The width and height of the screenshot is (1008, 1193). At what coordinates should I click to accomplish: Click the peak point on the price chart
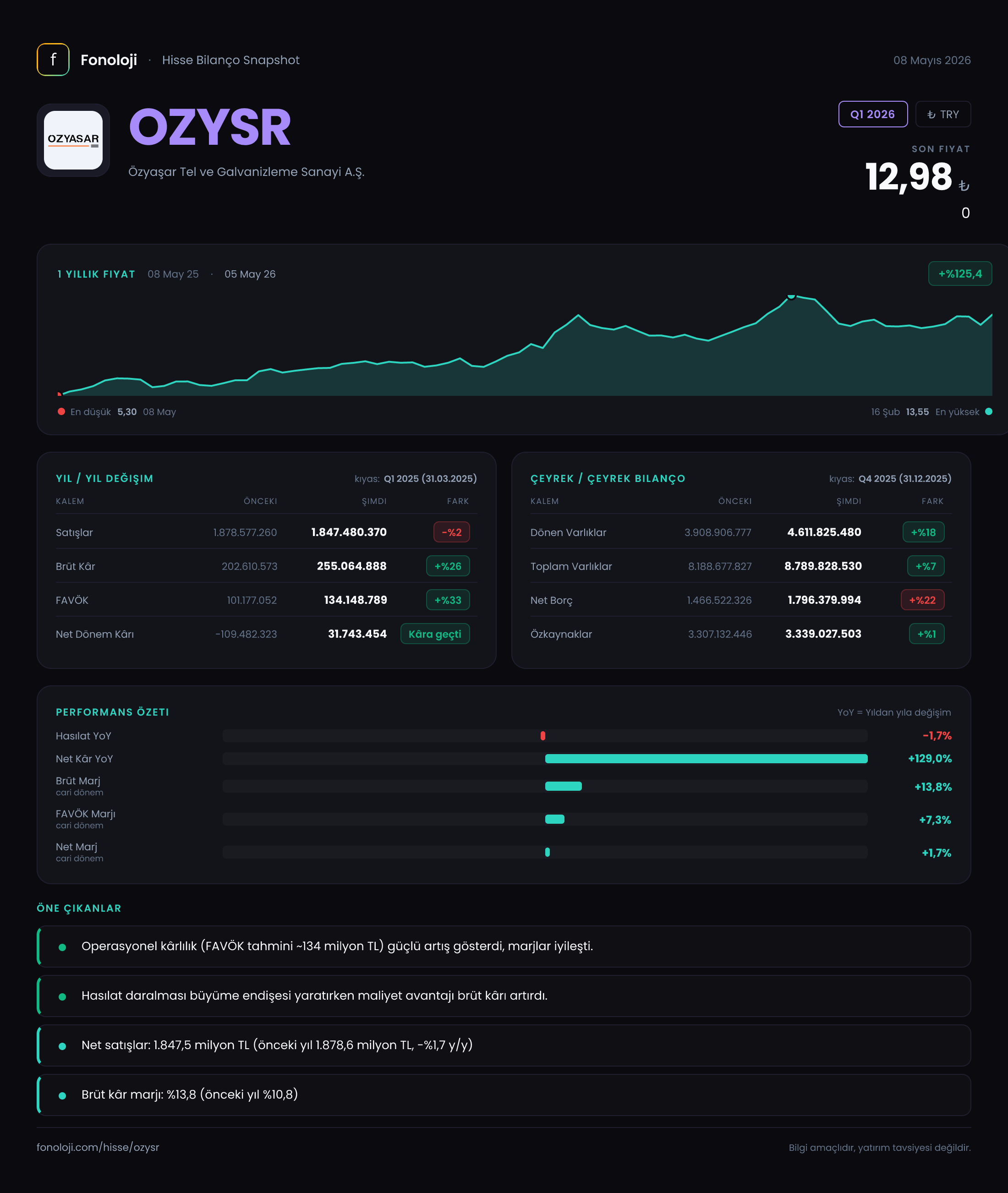coord(791,296)
